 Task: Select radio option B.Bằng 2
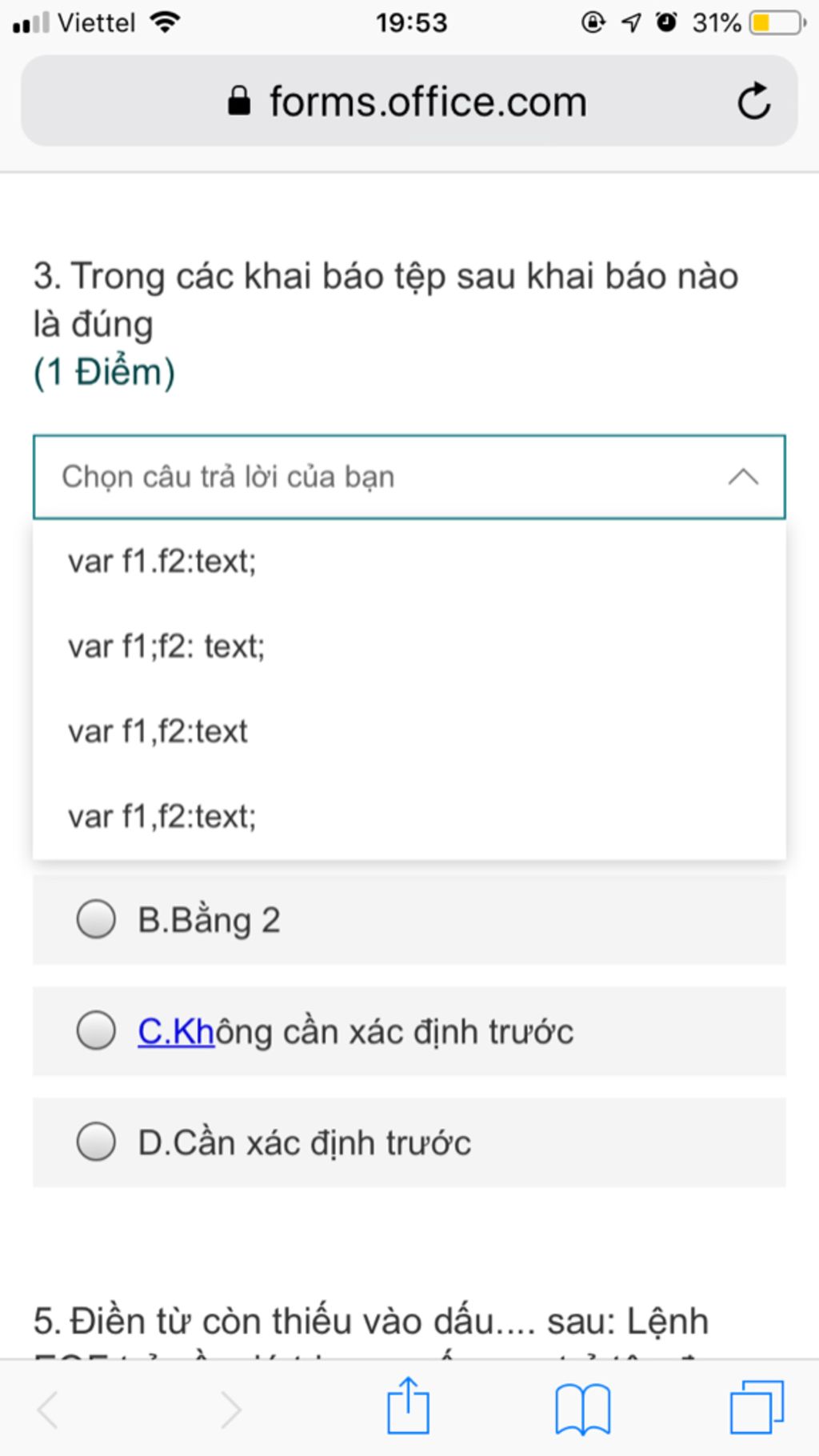[x=96, y=919]
